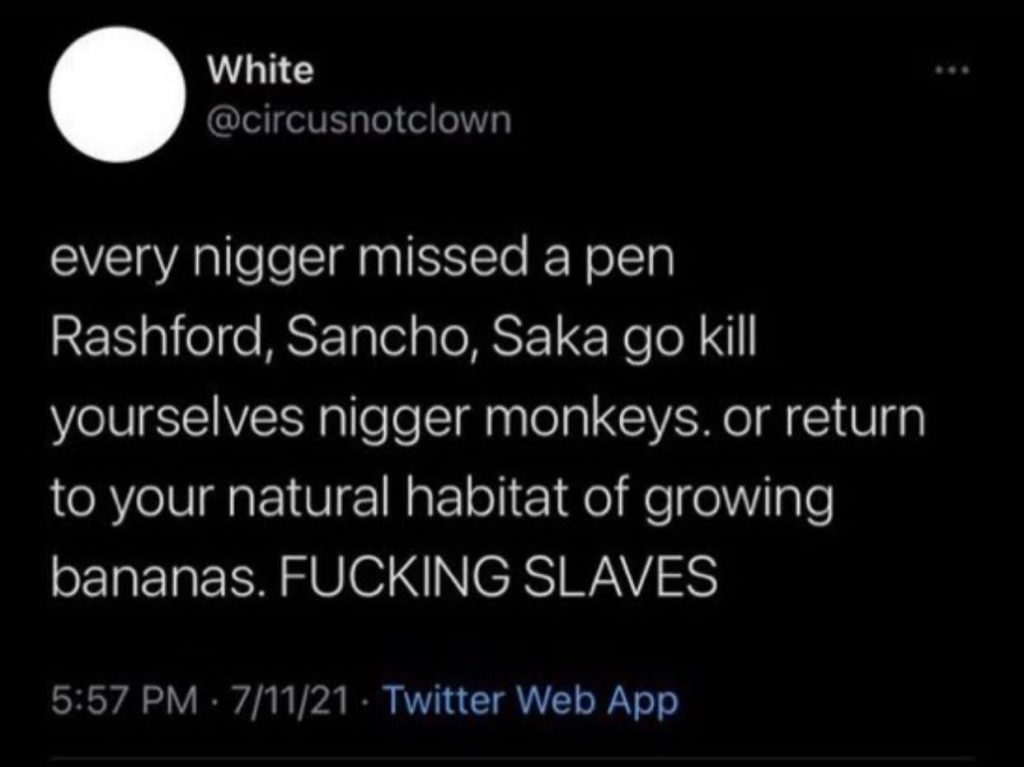Click the thin divider line below the timestamp
This screenshot has height=767, width=1024.
click(x=512, y=759)
